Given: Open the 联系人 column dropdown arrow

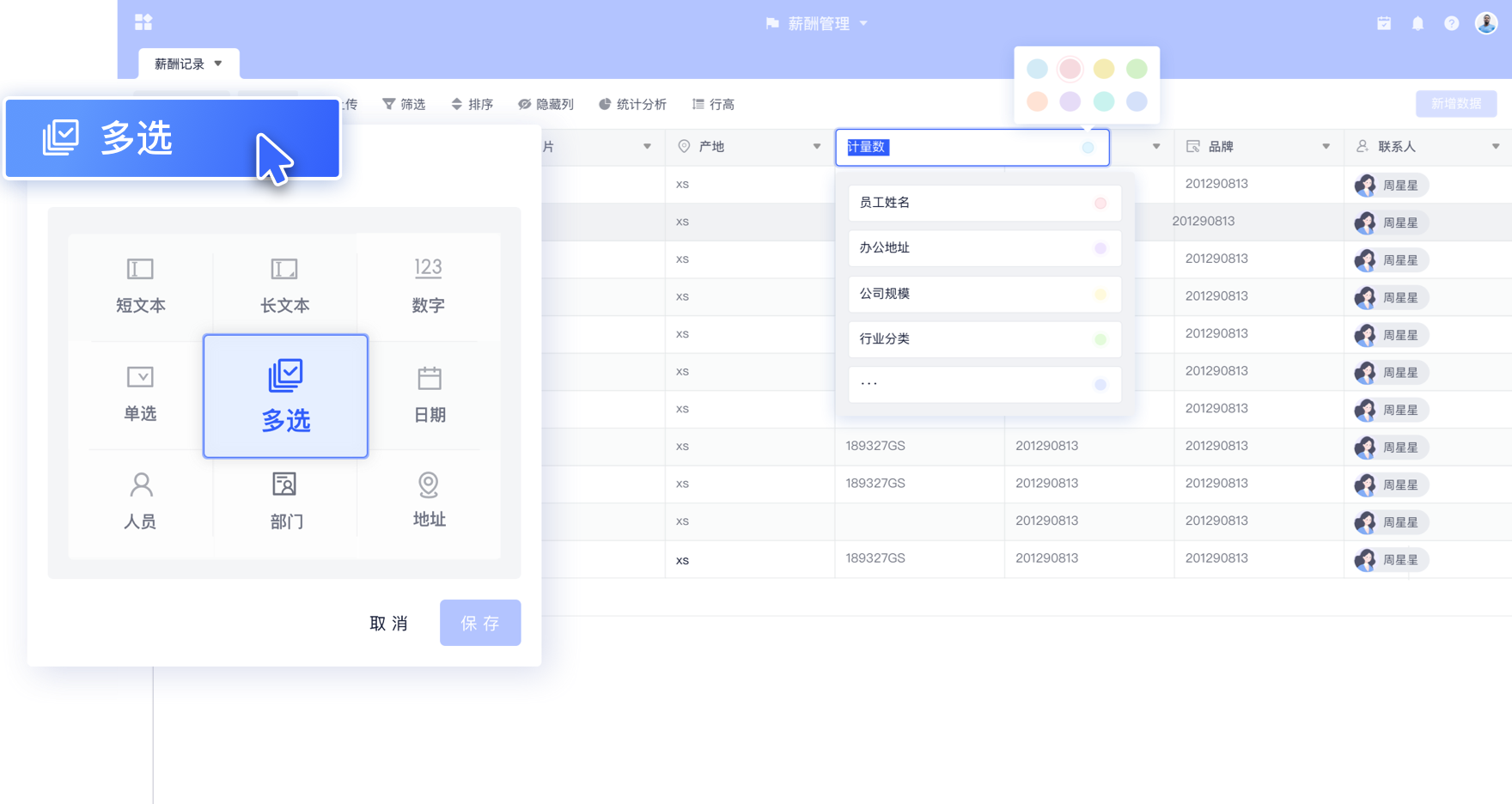Looking at the screenshot, I should [x=1496, y=147].
